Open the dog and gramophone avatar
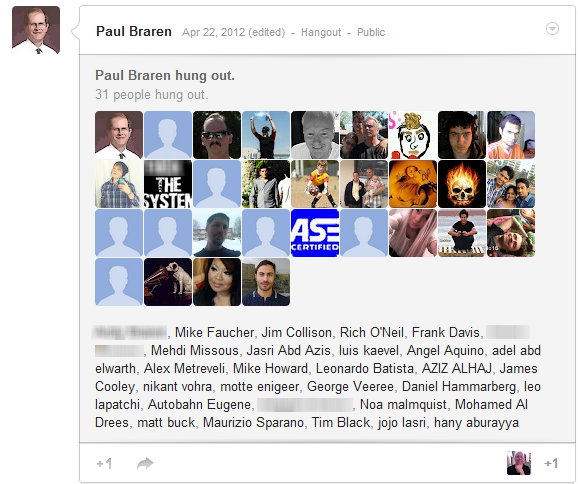Viewport: 578px width, 484px height. (168, 282)
